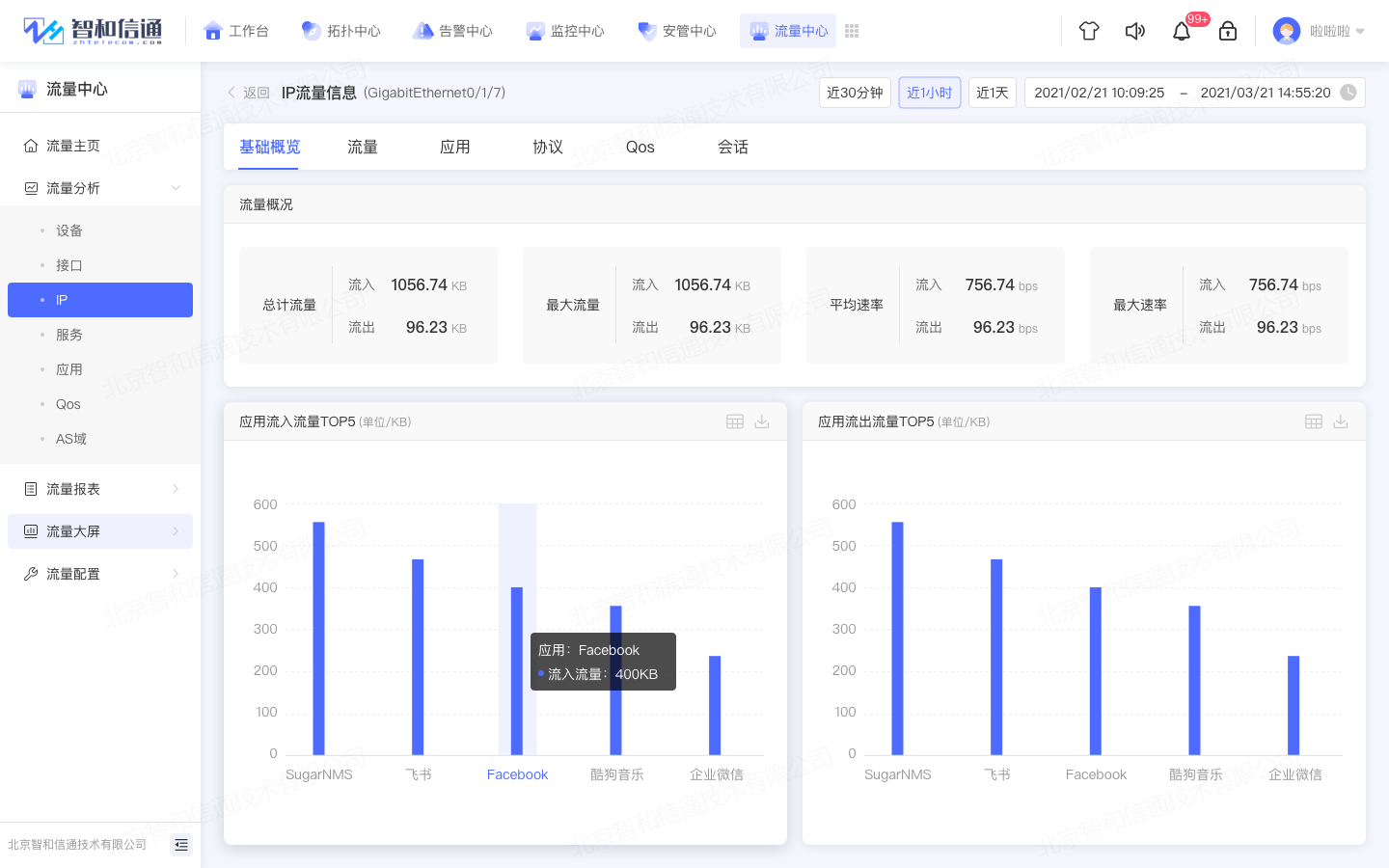Click the 流量中心 sidebar header icon
Image resolution: width=1389 pixels, height=868 pixels.
coord(27,89)
